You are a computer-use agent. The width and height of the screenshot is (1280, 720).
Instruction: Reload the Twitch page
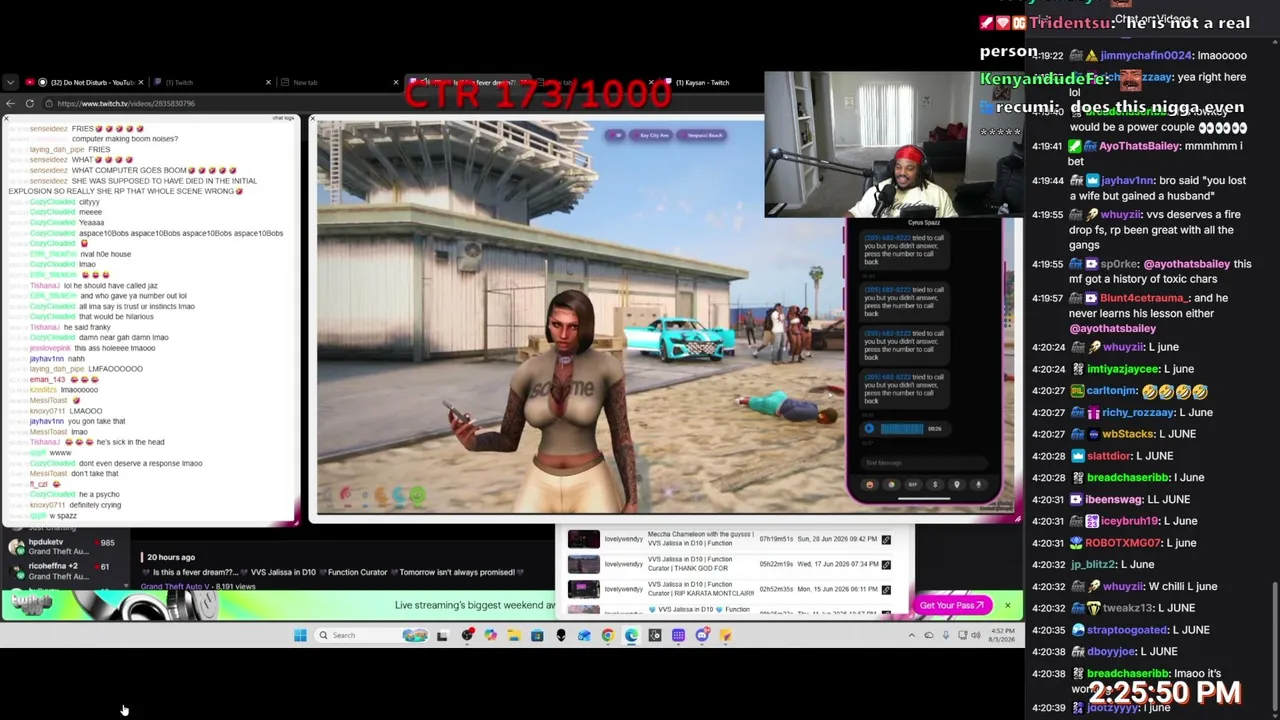30,103
